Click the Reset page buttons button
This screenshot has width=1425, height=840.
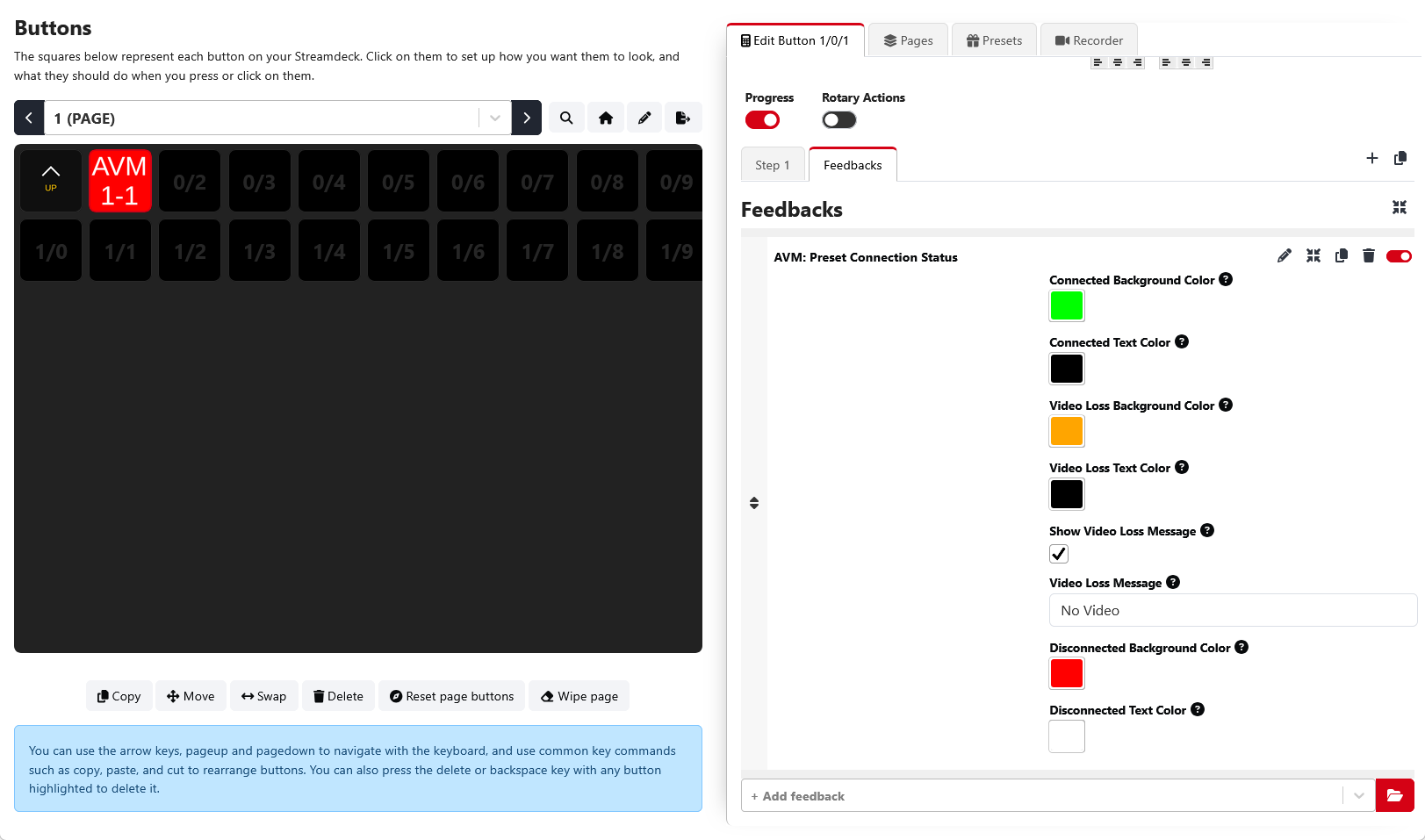tap(451, 696)
